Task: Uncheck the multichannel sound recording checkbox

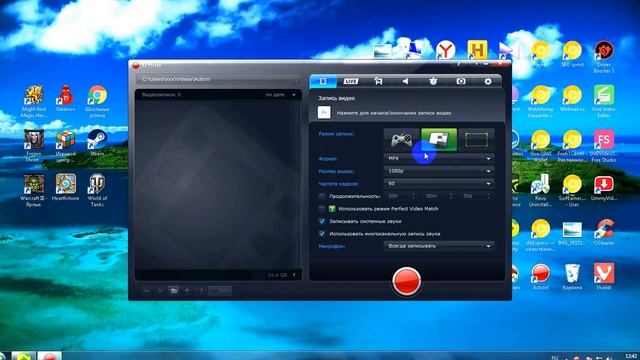Action: point(322,234)
